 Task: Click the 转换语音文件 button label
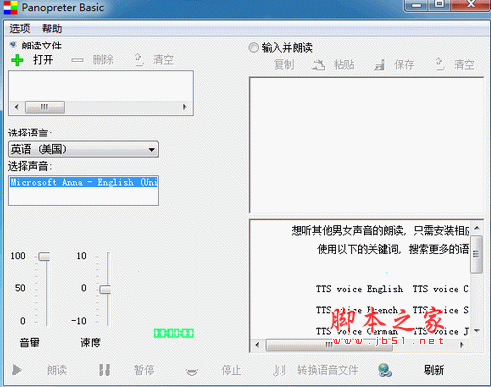pos(328,370)
